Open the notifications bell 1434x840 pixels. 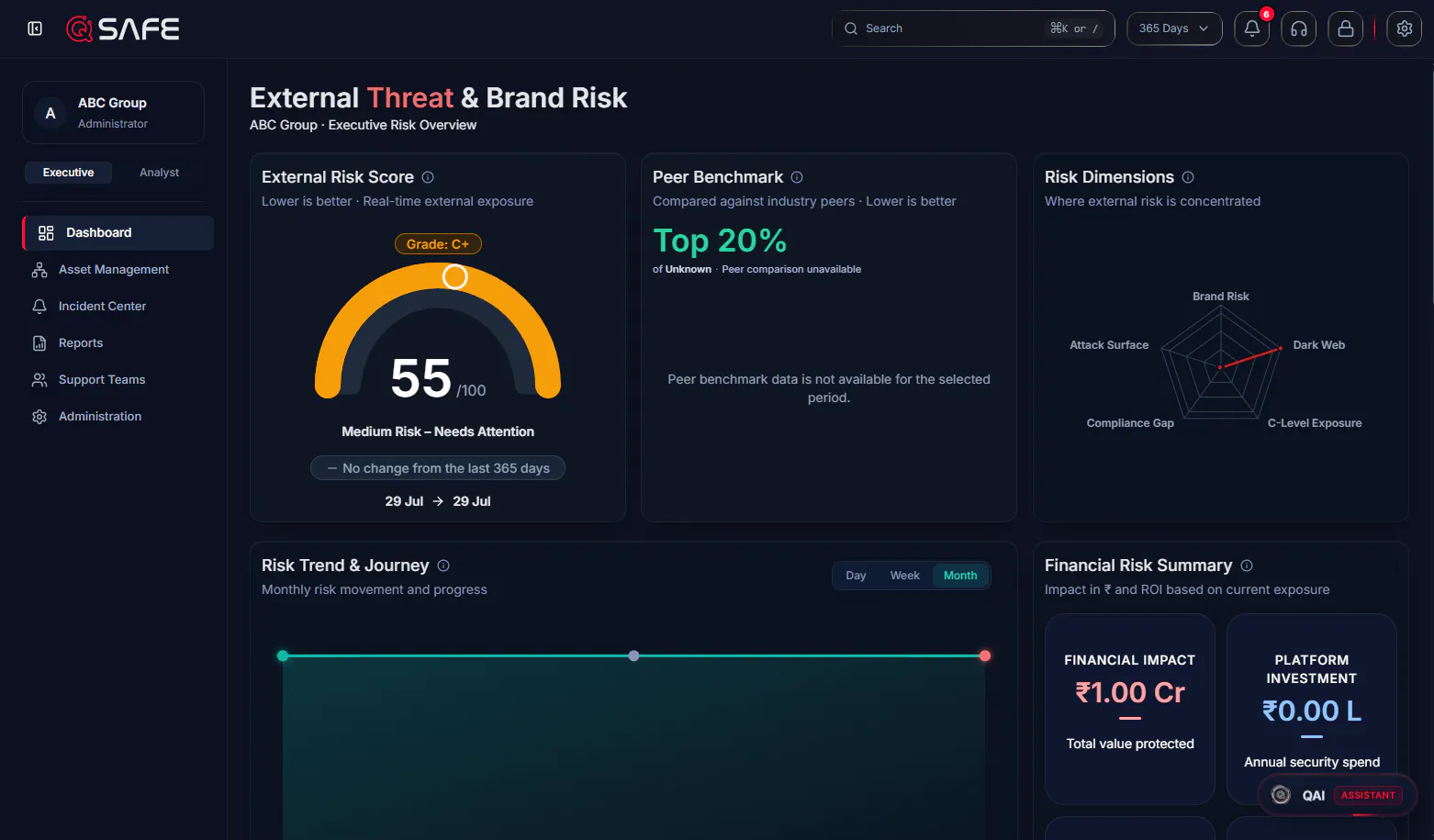click(x=1252, y=28)
